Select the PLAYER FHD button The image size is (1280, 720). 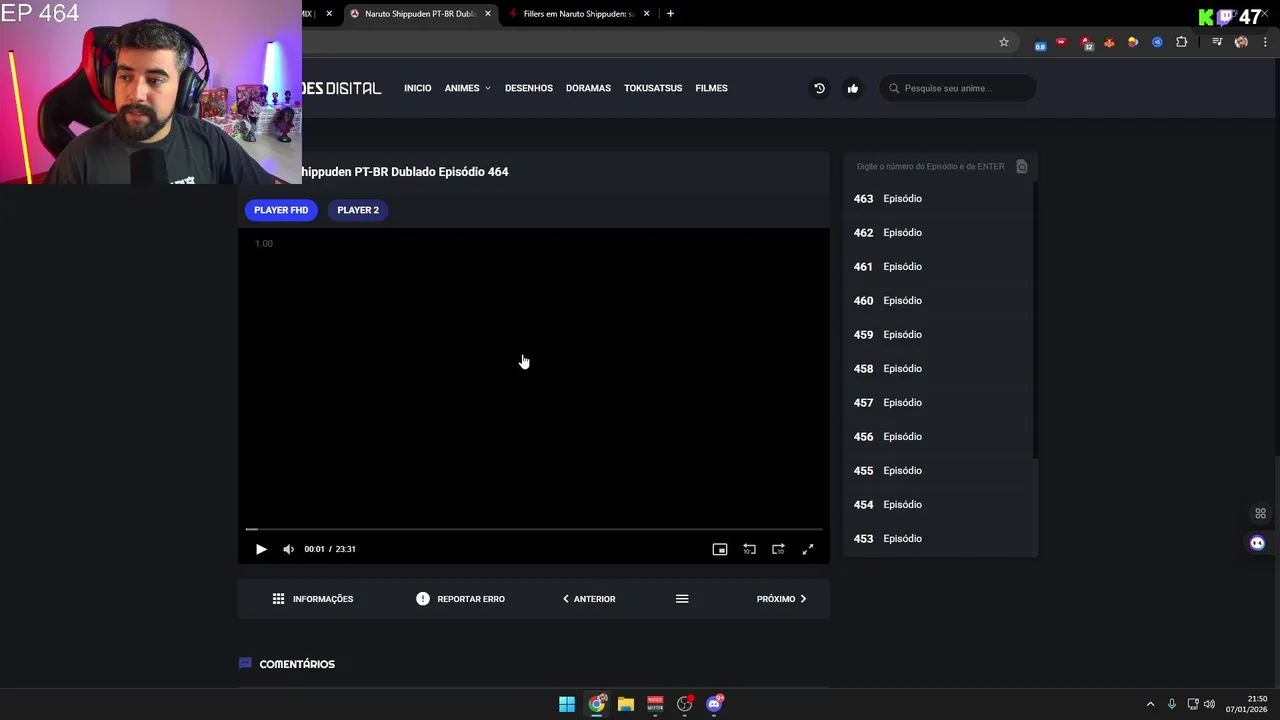click(281, 210)
